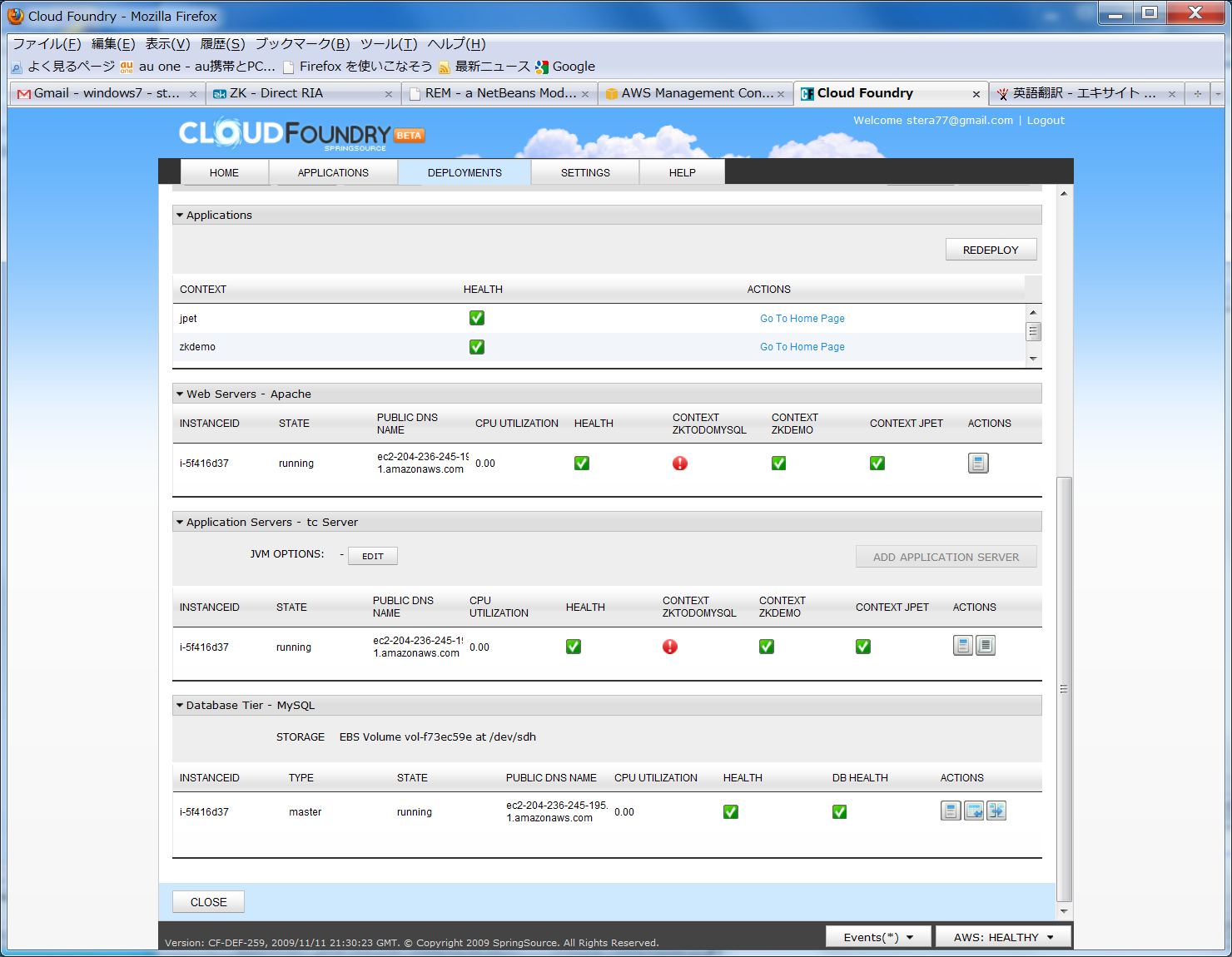
Task: Switch to ZK - Direct RIA browser tab
Action: [301, 94]
